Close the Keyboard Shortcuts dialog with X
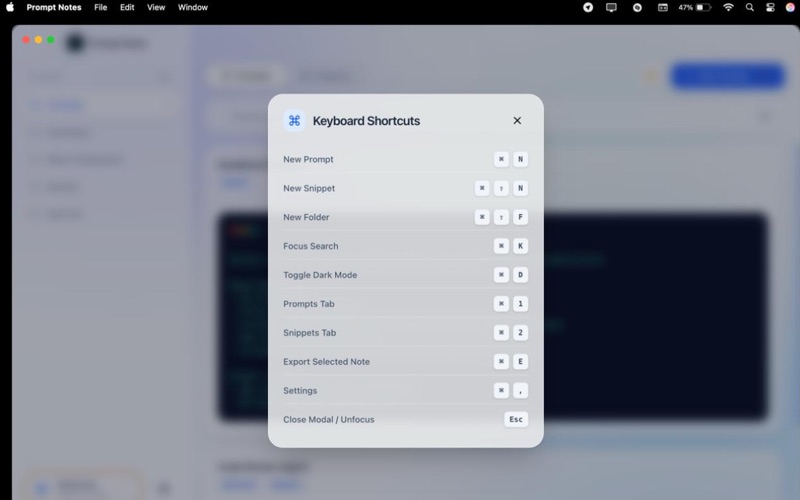 click(x=517, y=120)
